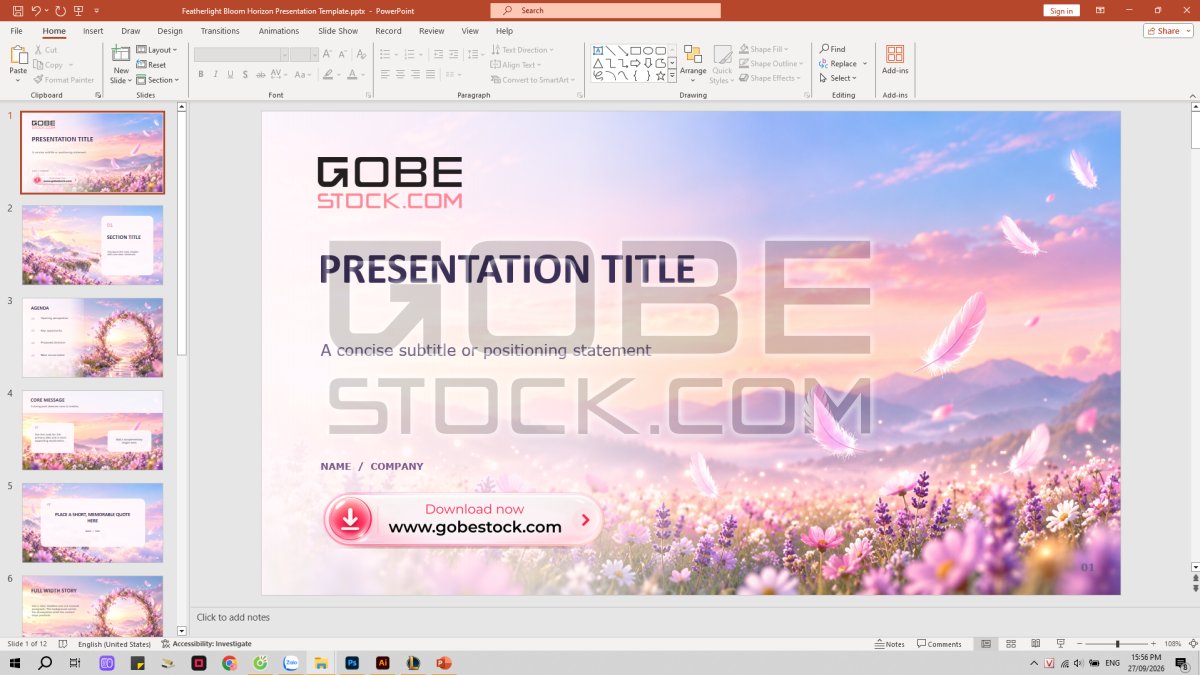
Task: Open the Review tab
Action: (x=432, y=31)
